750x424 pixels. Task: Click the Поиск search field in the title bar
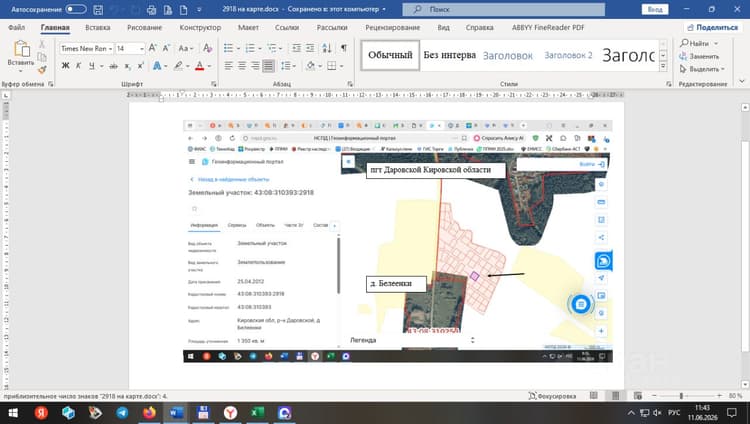pos(503,9)
